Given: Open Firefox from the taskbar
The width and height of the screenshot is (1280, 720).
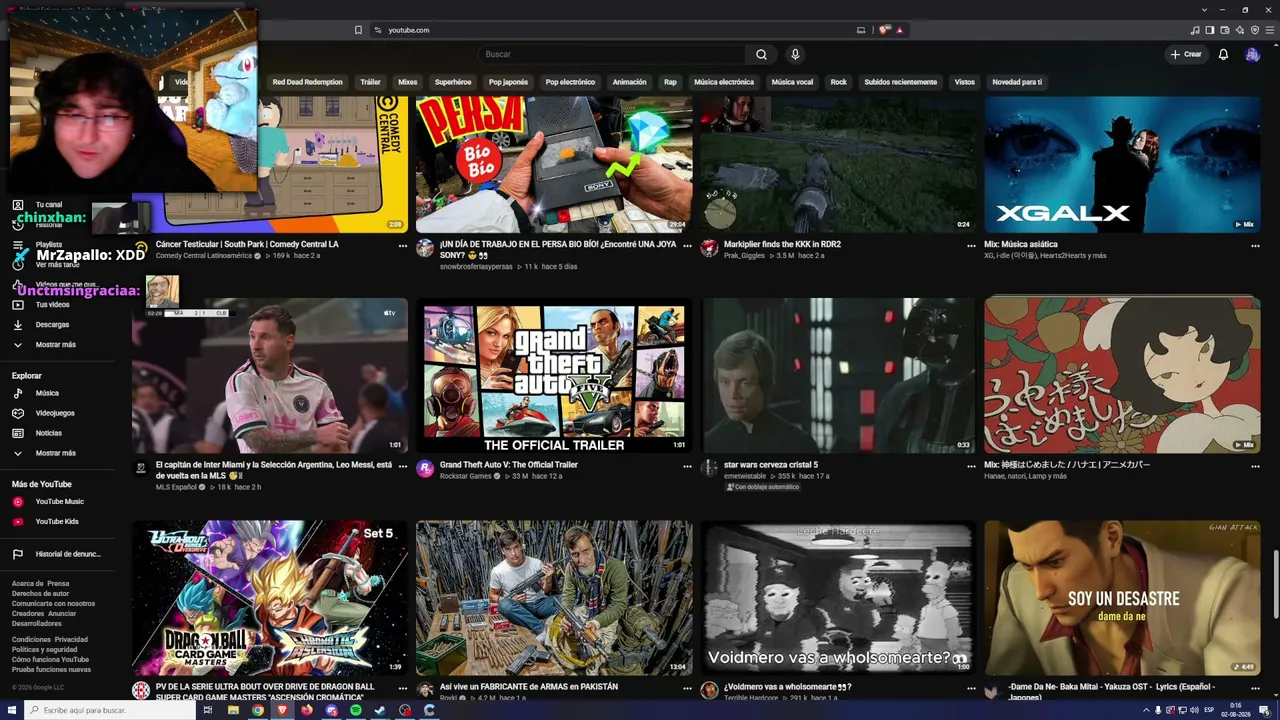Looking at the screenshot, I should [x=307, y=710].
